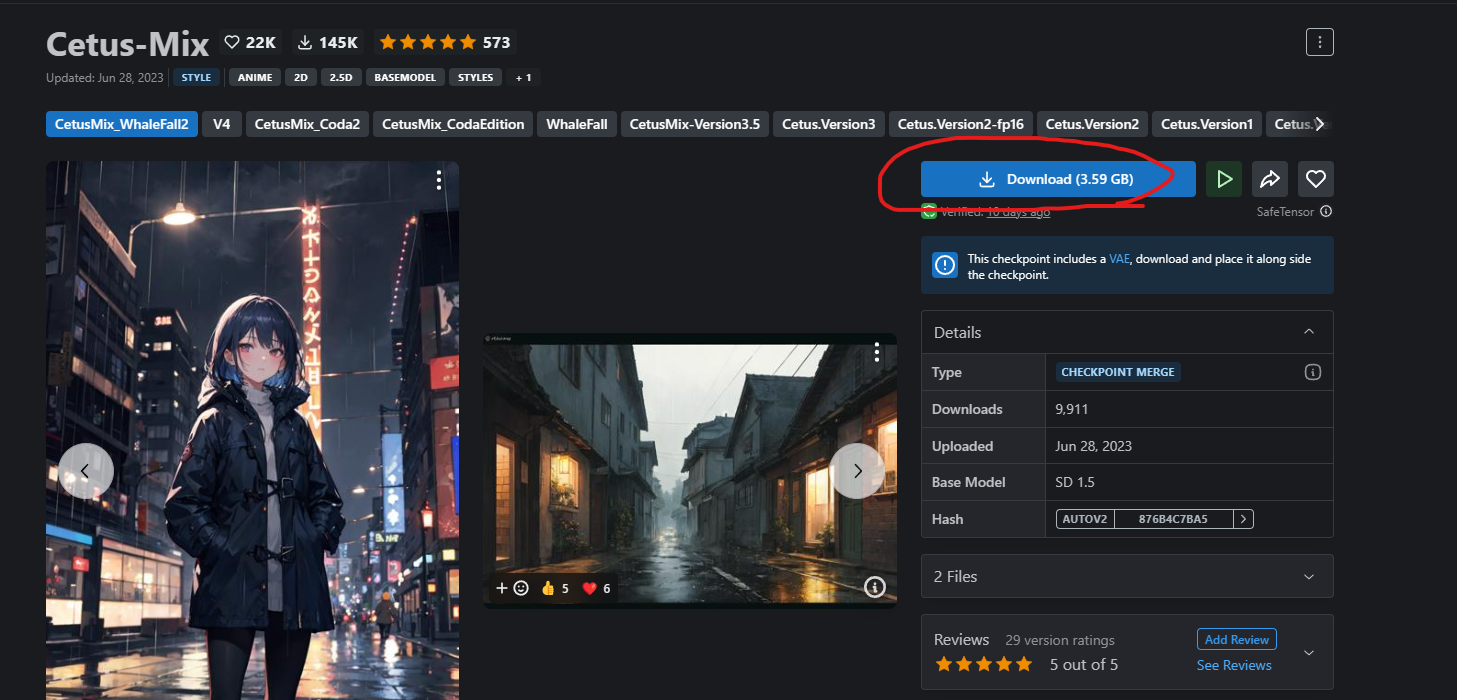This screenshot has height=700, width=1457.
Task: Open the rainy street thumbnail
Action: point(690,470)
